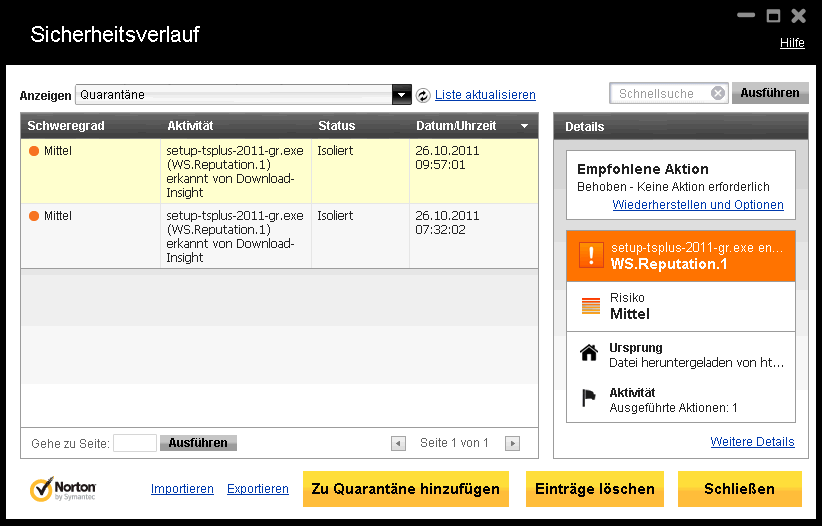Open Weitere Details link
The image size is (822, 526).
point(752,441)
